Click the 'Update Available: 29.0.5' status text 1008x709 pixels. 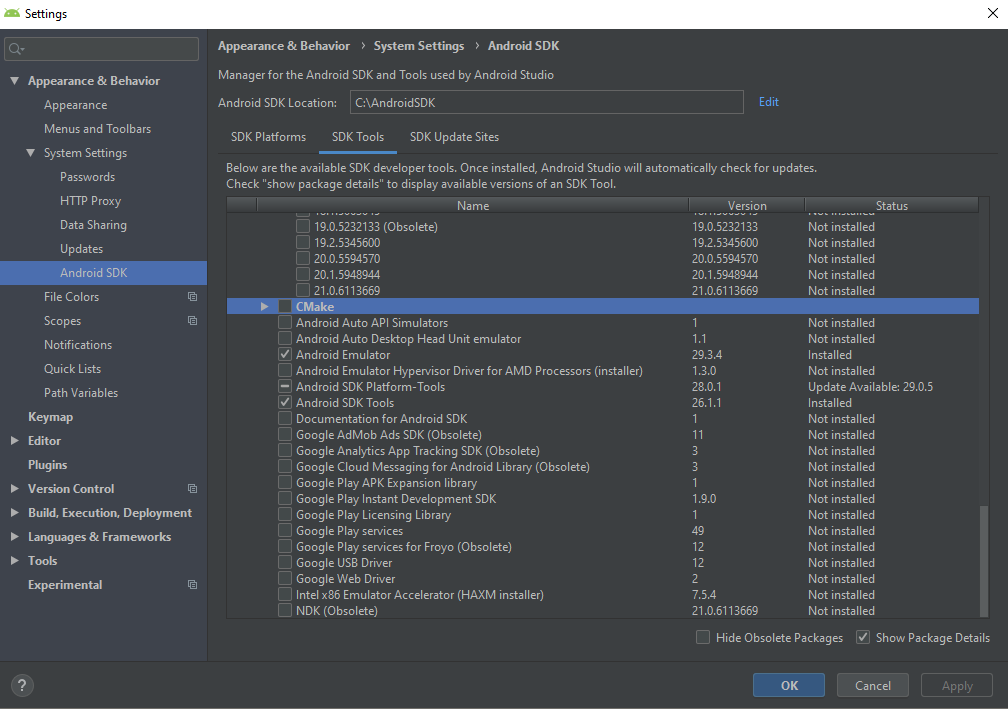tap(870, 387)
